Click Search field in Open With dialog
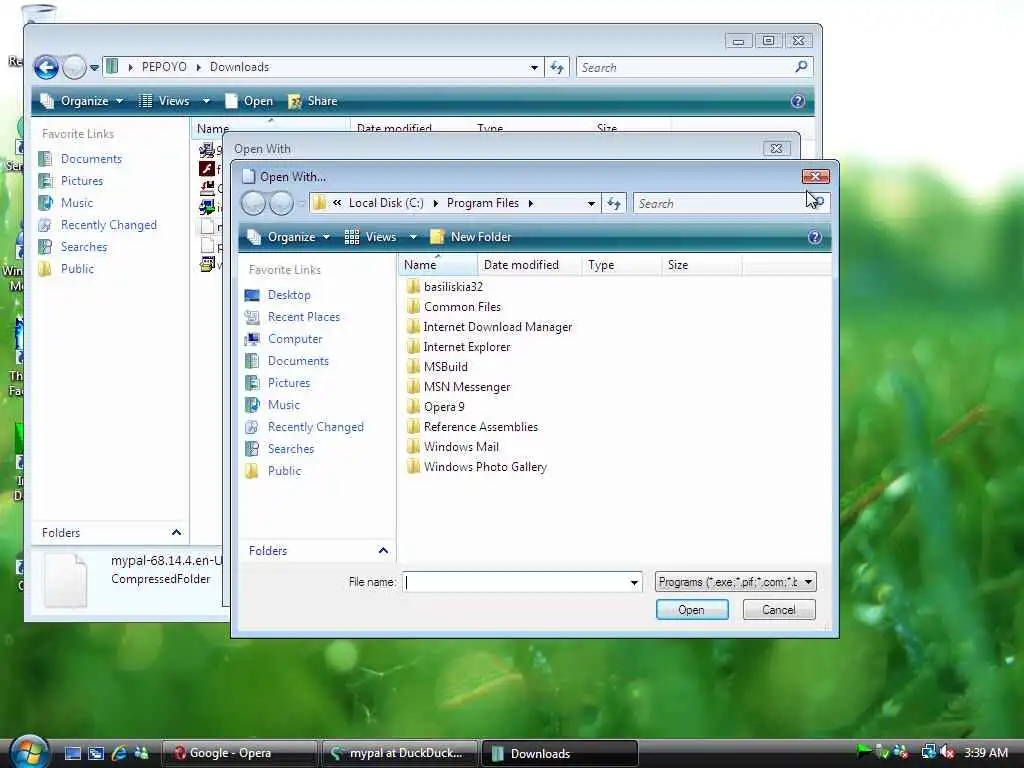Screen dimensions: 1024x768 tap(722, 204)
